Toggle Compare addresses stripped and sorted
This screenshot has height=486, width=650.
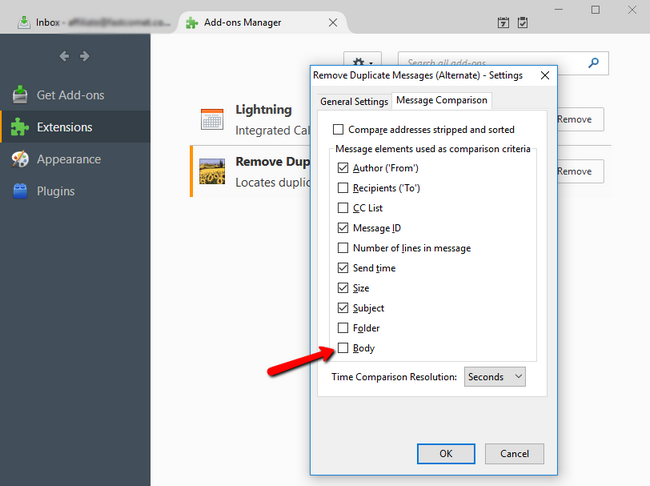coord(338,129)
